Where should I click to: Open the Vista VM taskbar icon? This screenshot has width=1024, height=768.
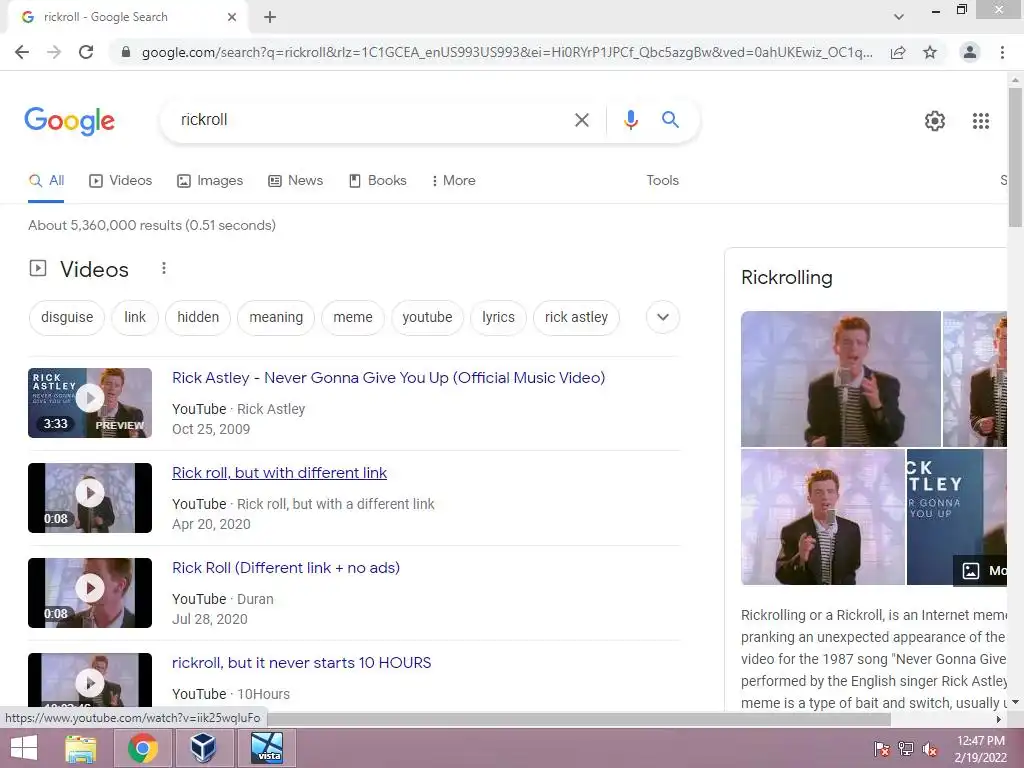(x=267, y=748)
